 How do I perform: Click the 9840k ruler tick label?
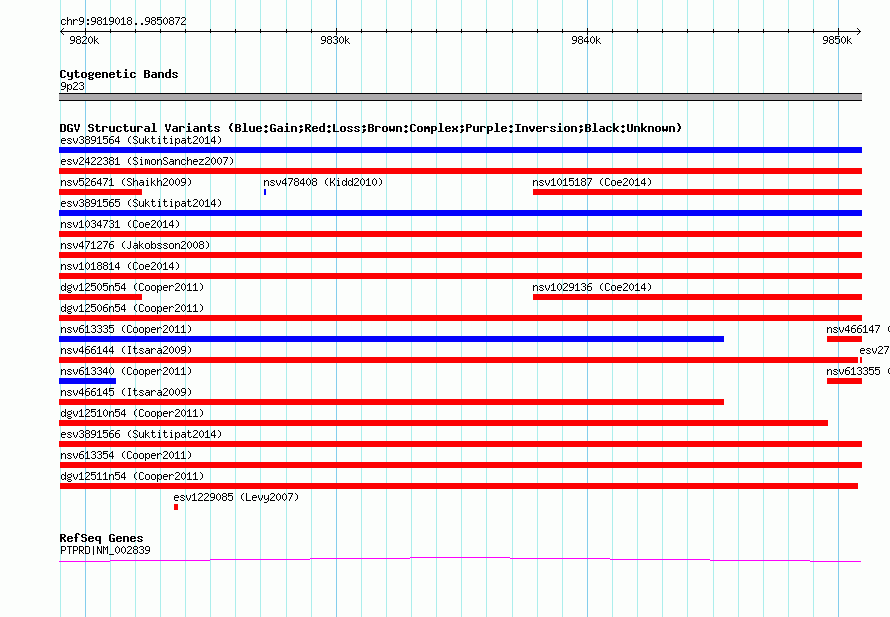586,40
